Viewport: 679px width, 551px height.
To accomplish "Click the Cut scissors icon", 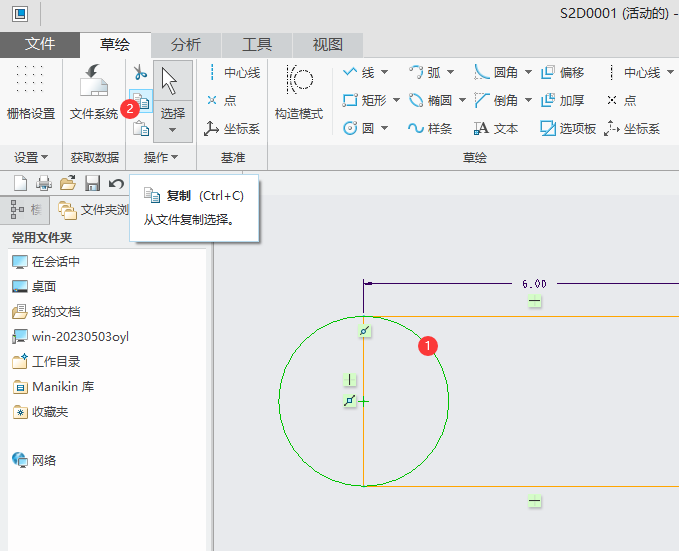I will click(x=141, y=73).
